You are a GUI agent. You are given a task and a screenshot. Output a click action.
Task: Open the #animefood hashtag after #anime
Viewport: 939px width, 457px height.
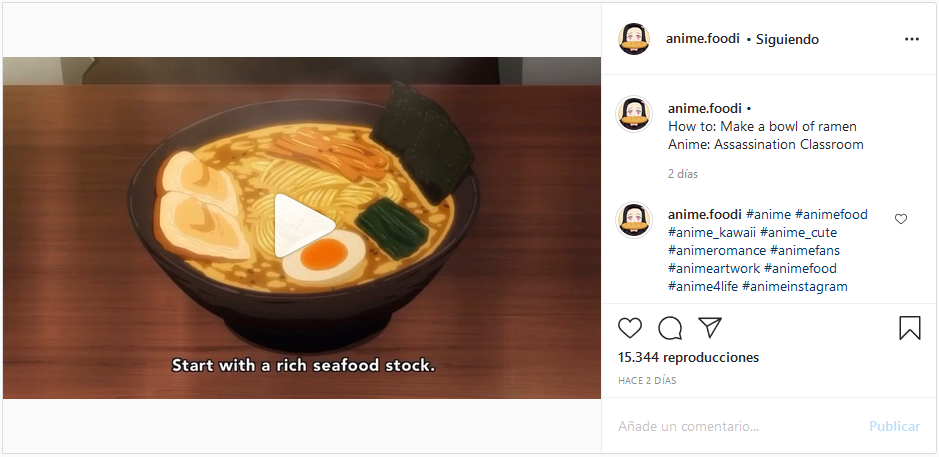831,214
